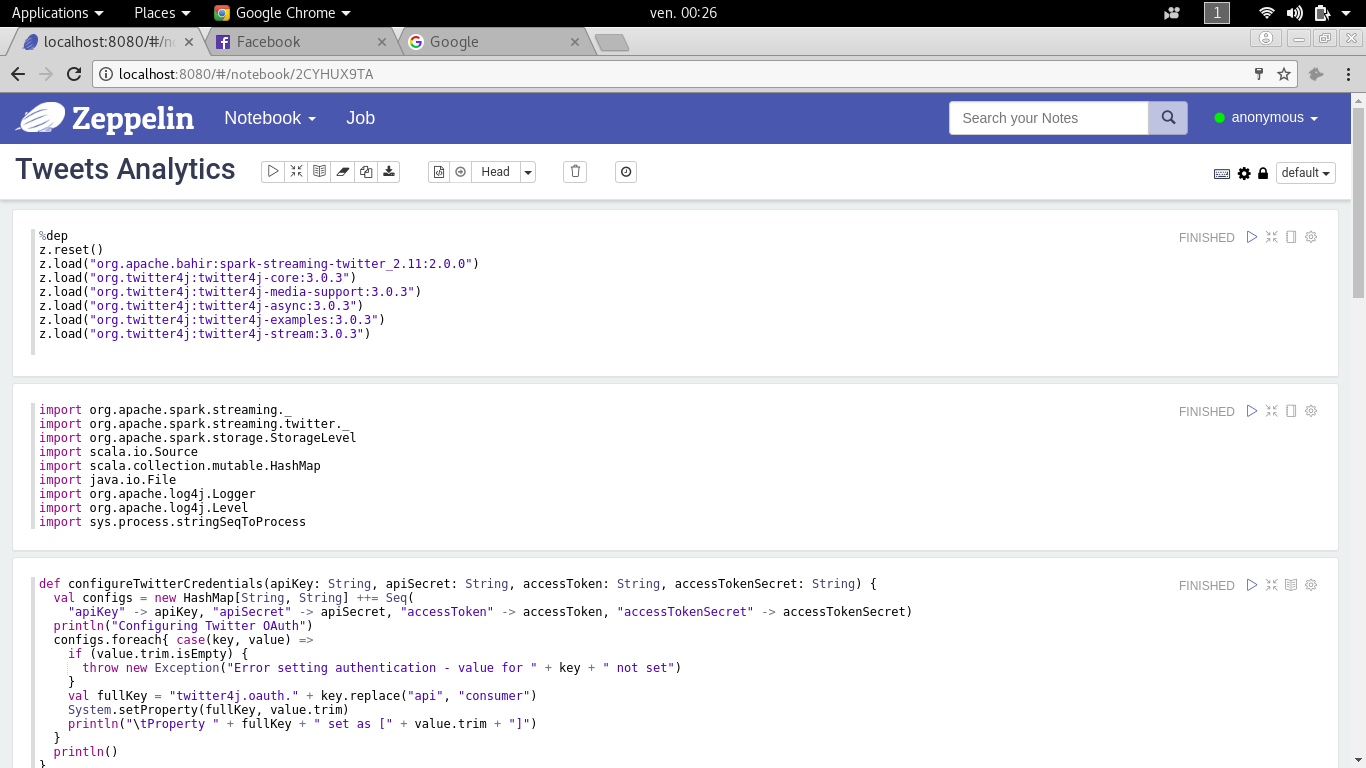Open the Head revision dropdown arrow
1366x768 pixels.
click(x=528, y=172)
